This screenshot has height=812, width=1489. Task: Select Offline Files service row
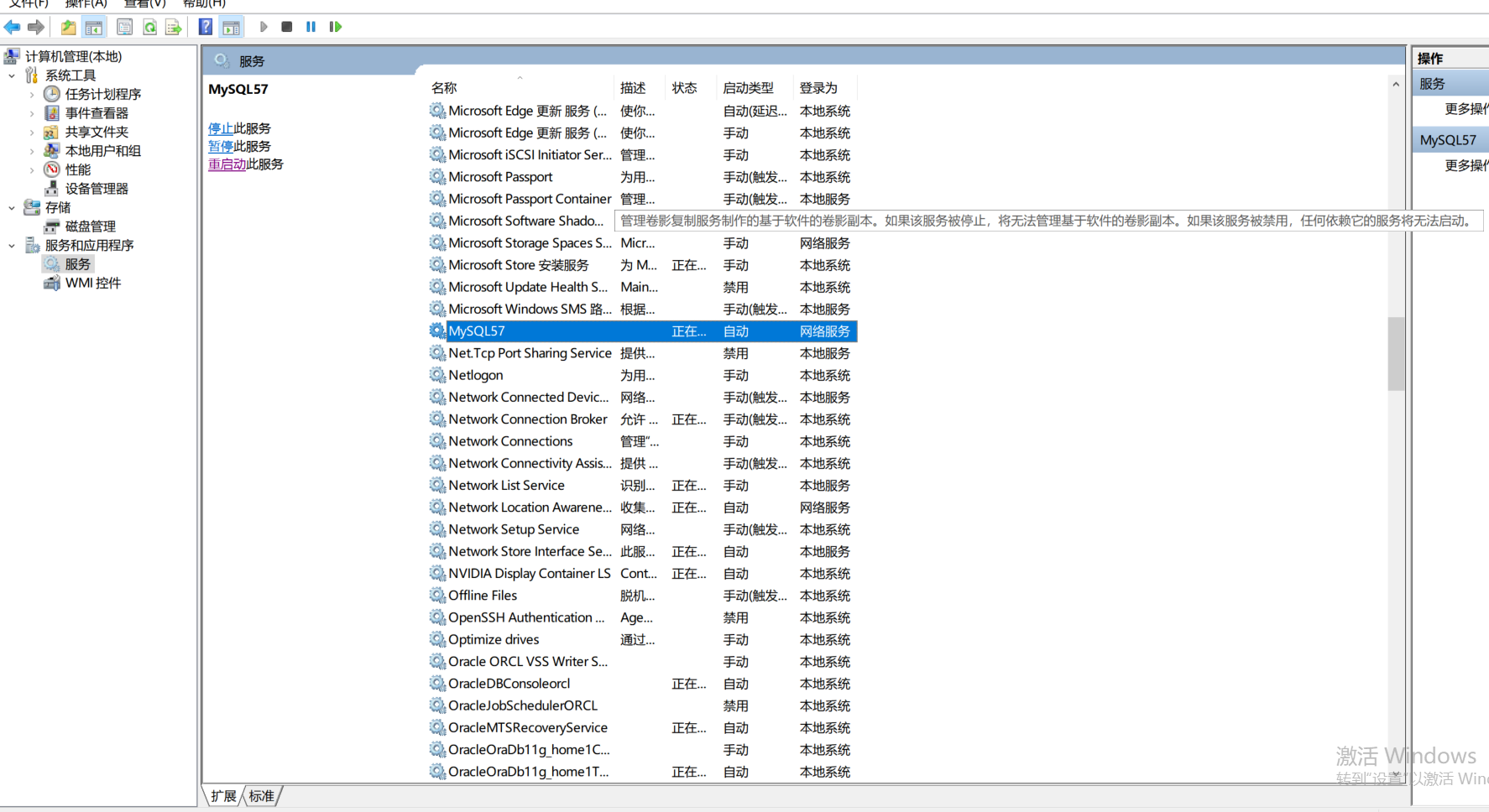[643, 596]
